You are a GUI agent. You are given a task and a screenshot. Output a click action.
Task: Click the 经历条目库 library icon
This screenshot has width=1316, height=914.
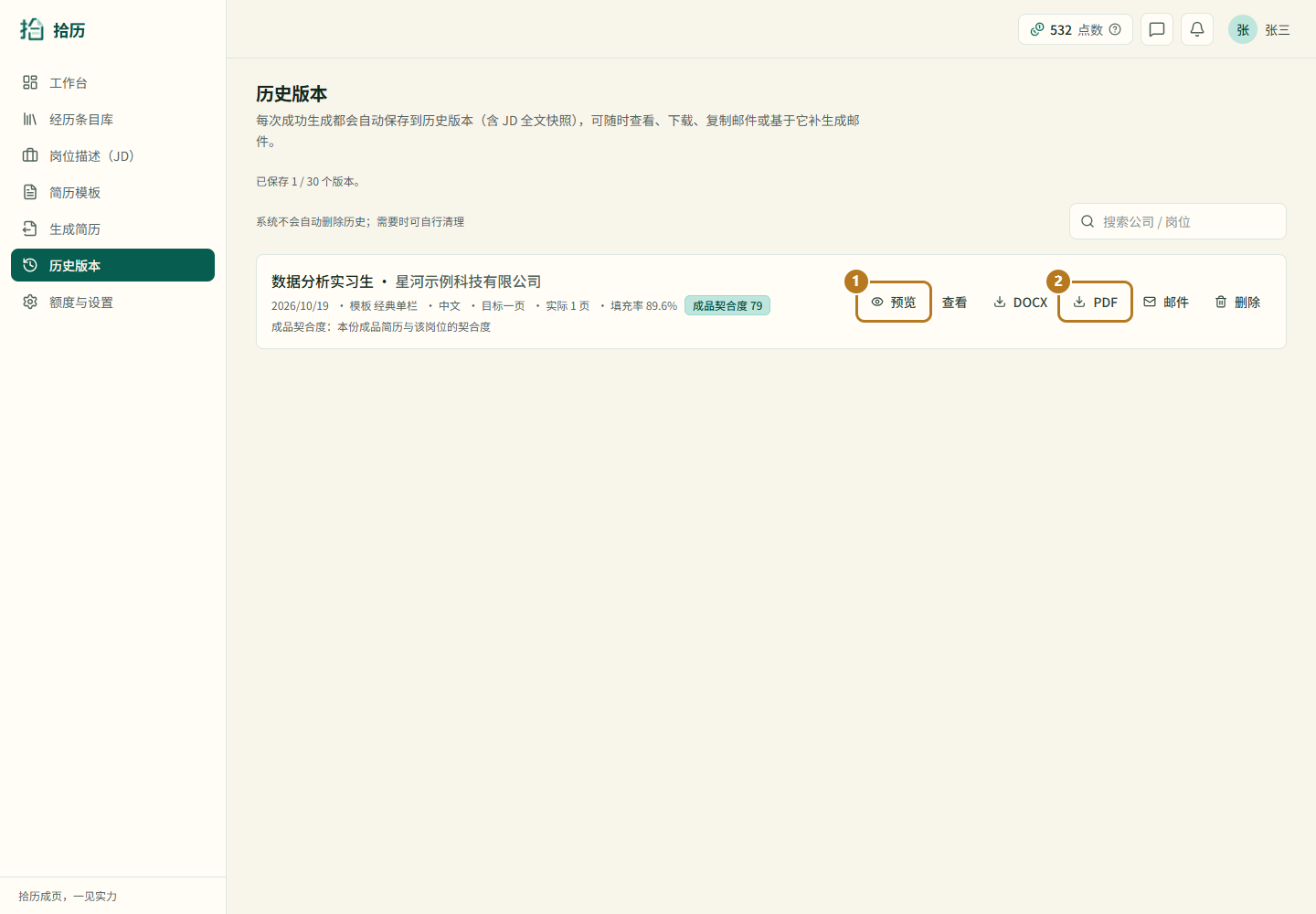click(30, 119)
